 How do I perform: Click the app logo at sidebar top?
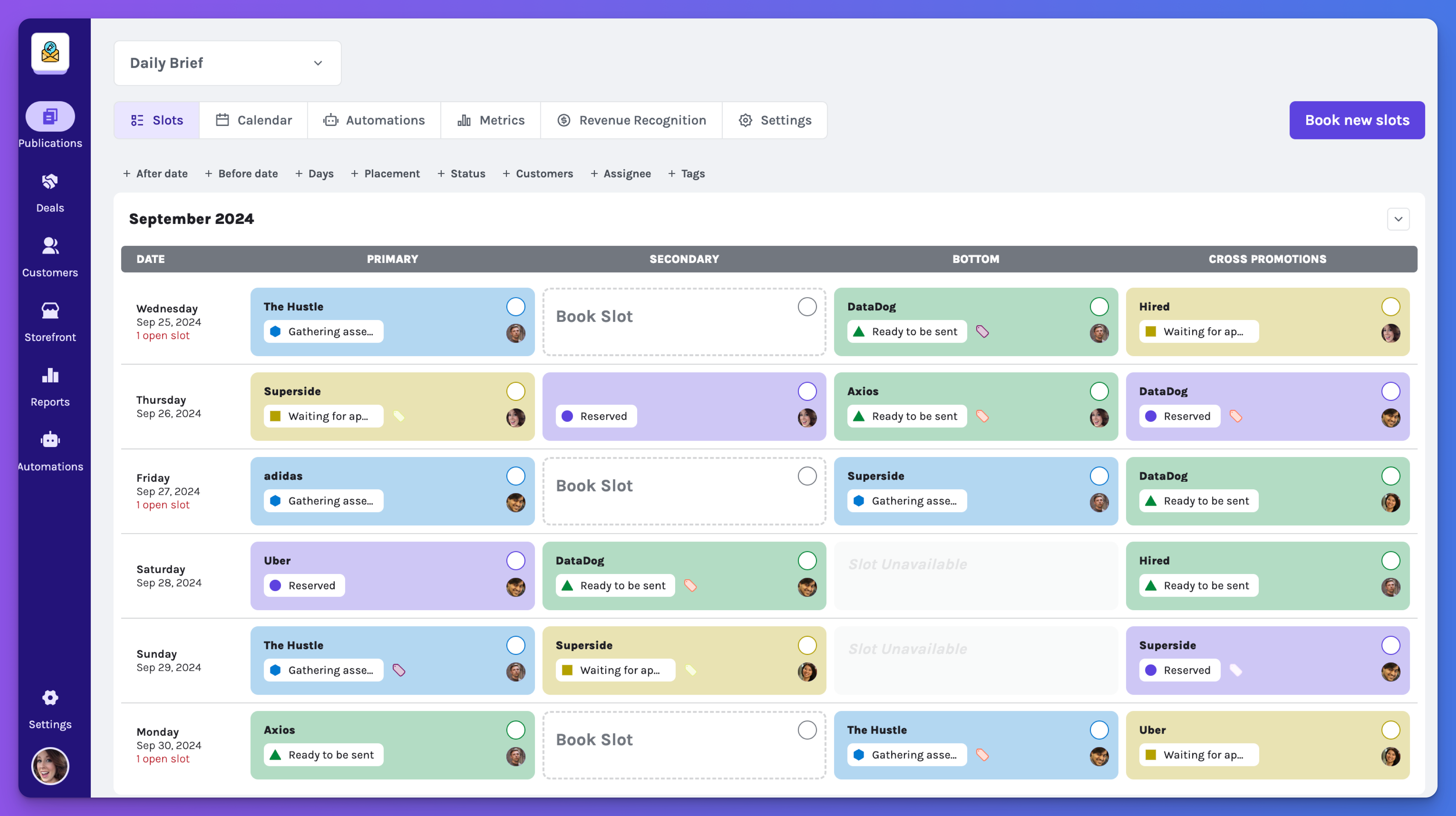coord(50,52)
